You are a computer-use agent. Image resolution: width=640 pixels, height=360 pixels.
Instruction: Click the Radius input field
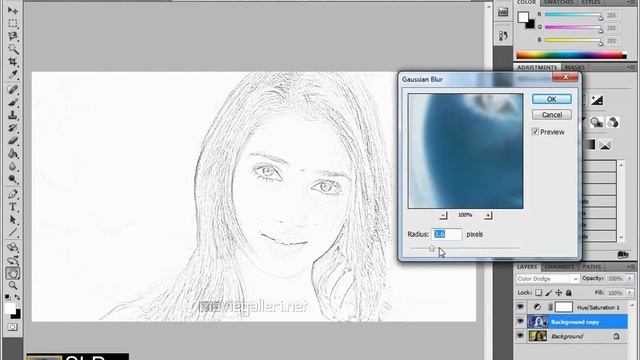point(447,234)
